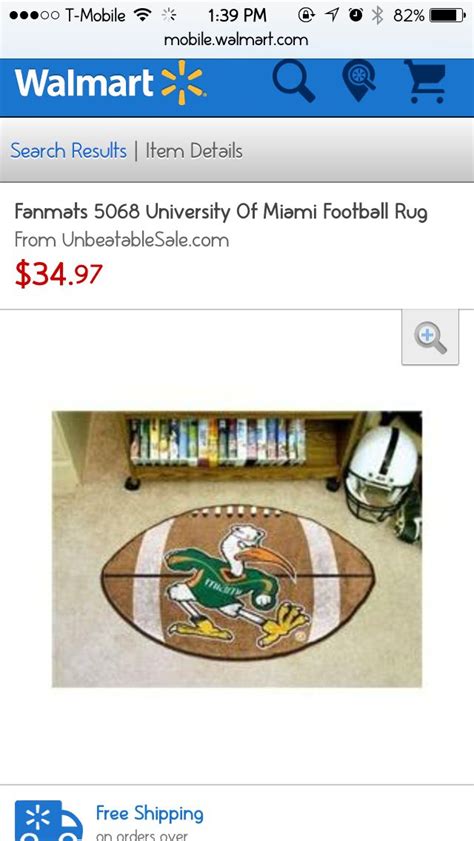Zoom the product image with magnifier button

pos(430,338)
